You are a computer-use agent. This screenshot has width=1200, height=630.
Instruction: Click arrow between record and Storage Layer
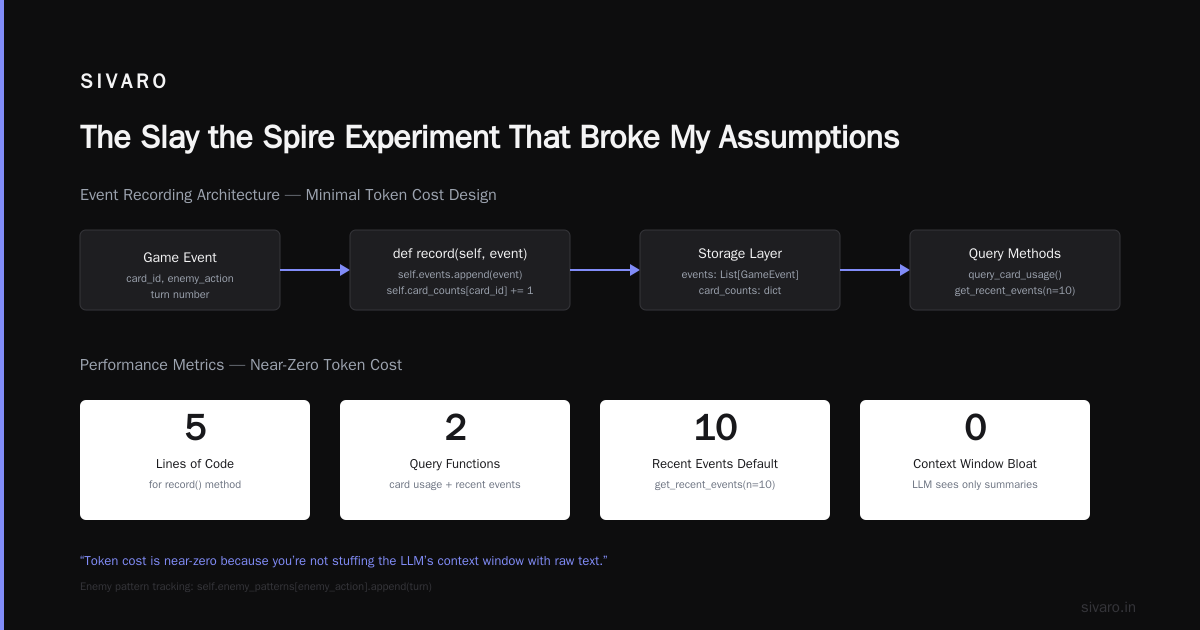coord(605,270)
